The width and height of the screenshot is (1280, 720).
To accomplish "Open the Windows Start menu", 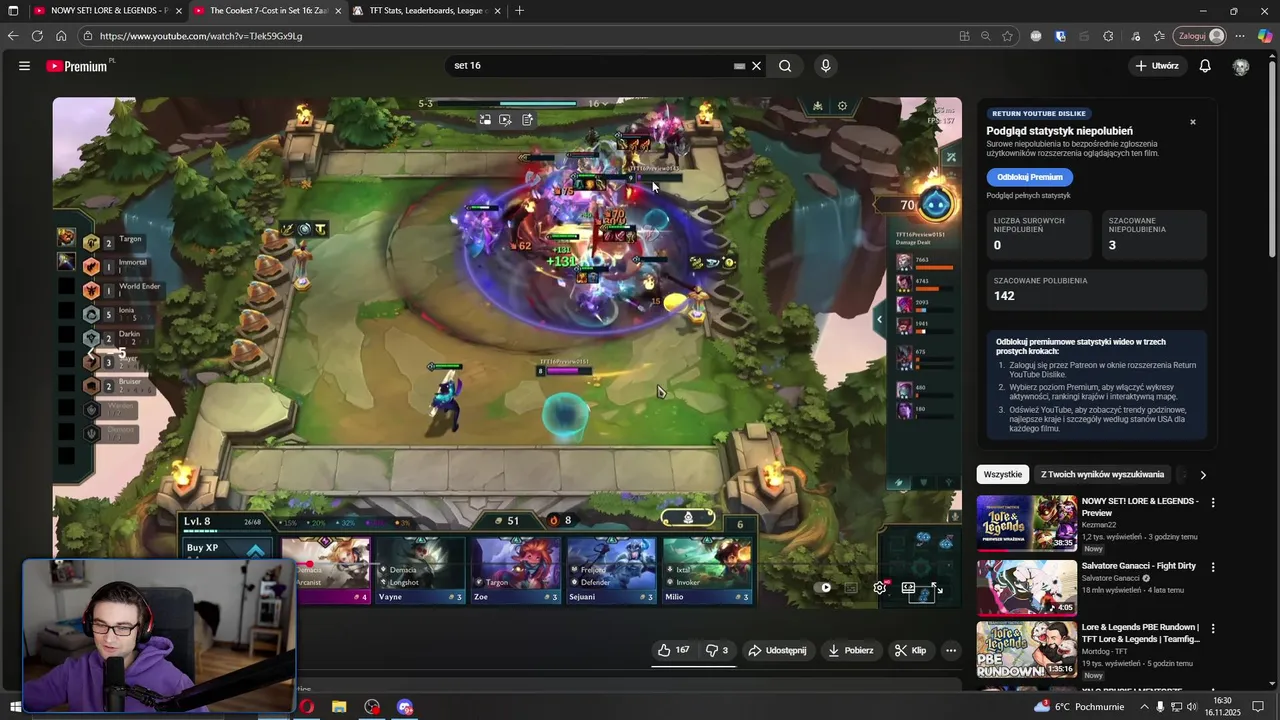I will click(x=15, y=707).
